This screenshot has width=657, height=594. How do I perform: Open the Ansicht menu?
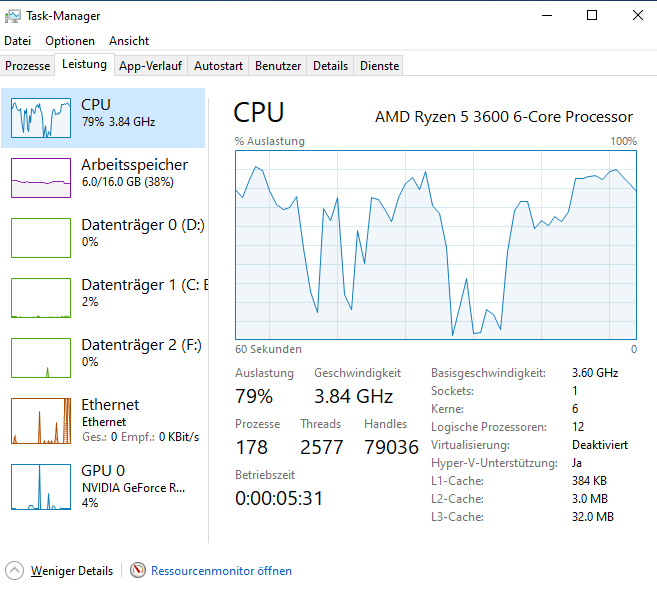[129, 41]
